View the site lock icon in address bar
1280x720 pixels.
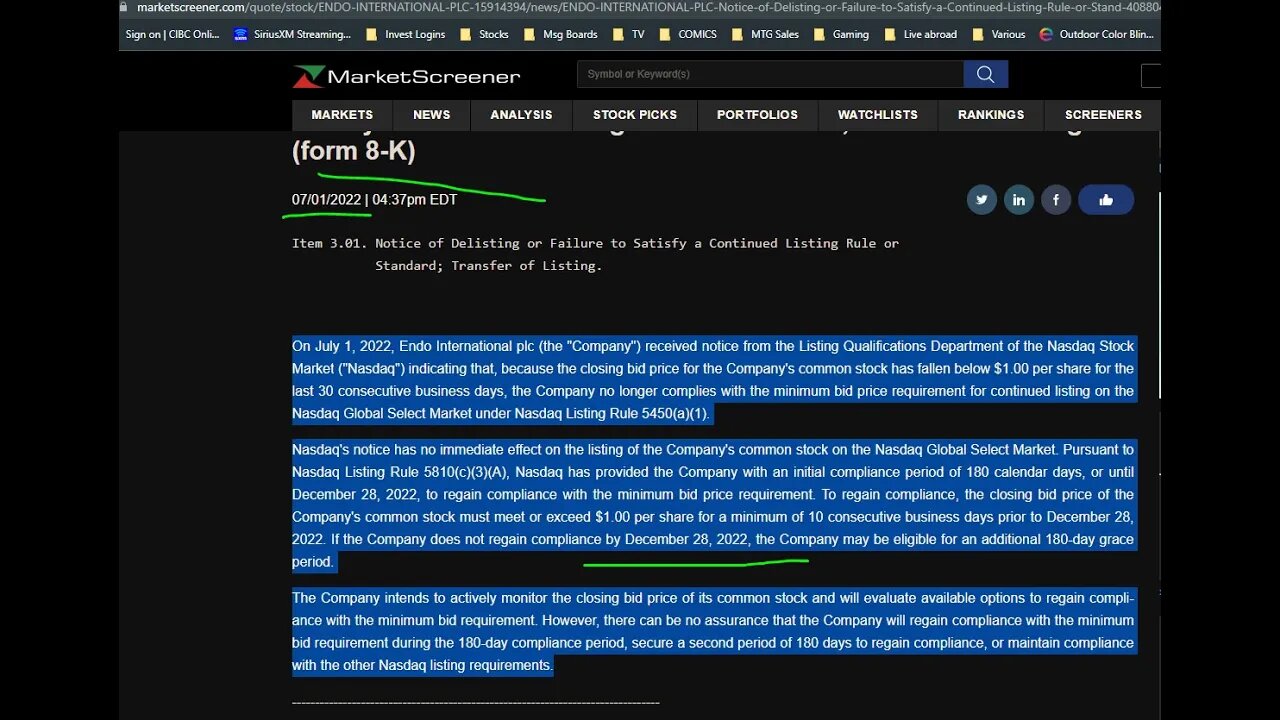coord(124,7)
